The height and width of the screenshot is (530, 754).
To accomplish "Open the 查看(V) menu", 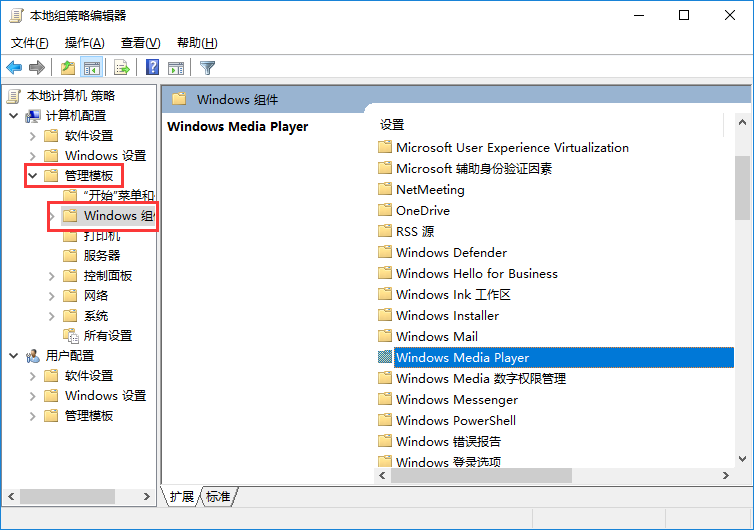I will point(140,43).
